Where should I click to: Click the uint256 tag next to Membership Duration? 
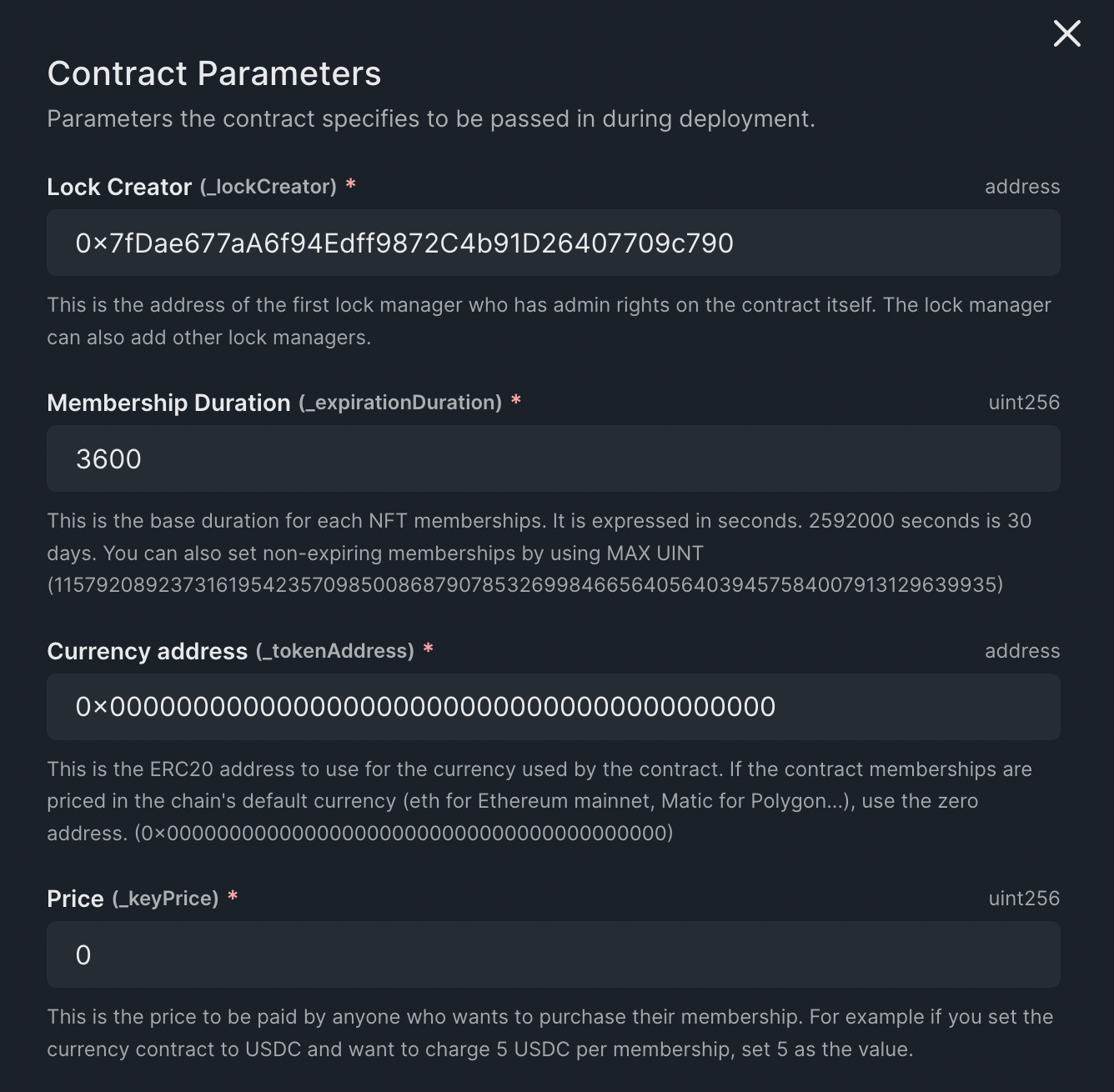[1022, 402]
